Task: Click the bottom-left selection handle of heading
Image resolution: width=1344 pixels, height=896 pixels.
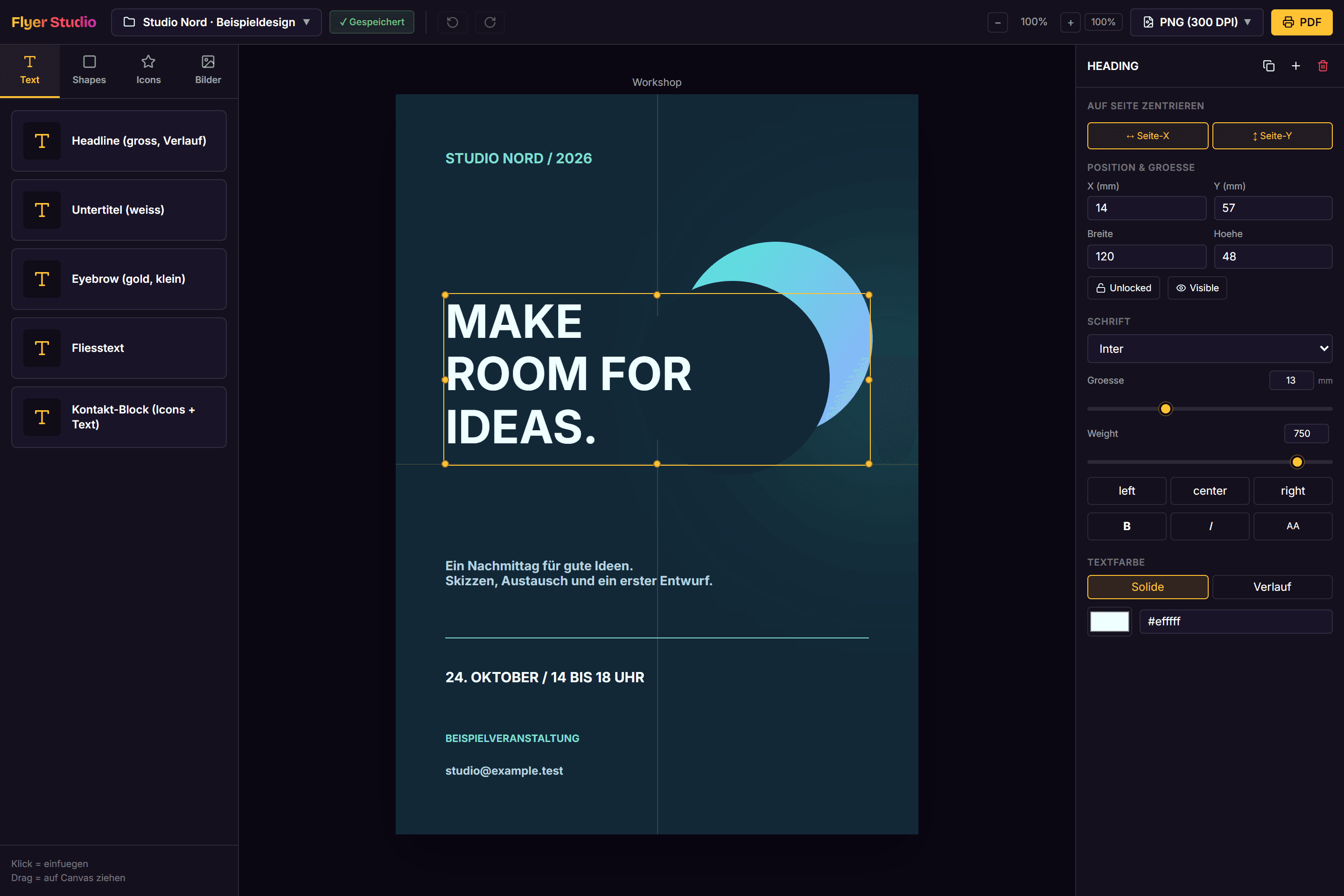Action: click(445, 464)
